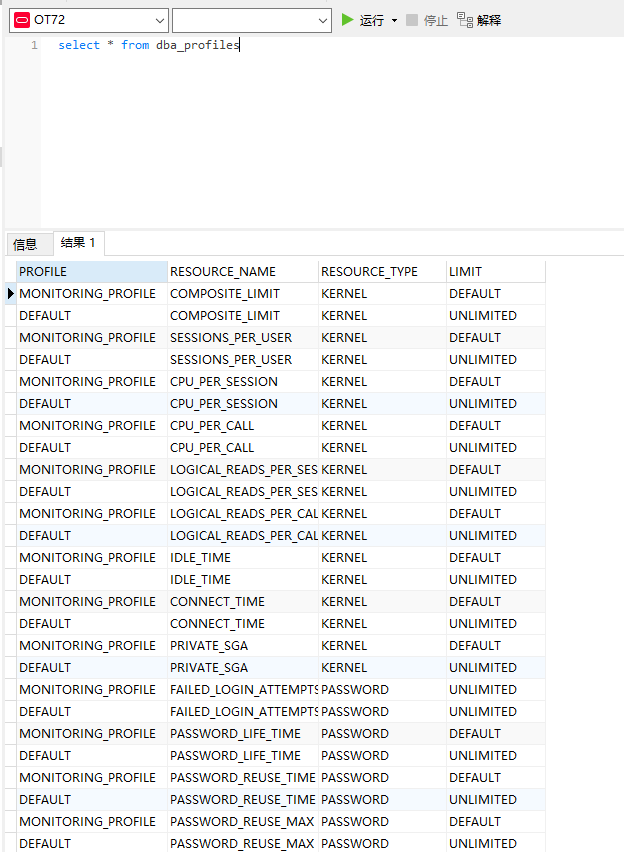Click LOGICAL_READS_PER_SES cell of MONITORING_PROFILE row

tap(243, 470)
